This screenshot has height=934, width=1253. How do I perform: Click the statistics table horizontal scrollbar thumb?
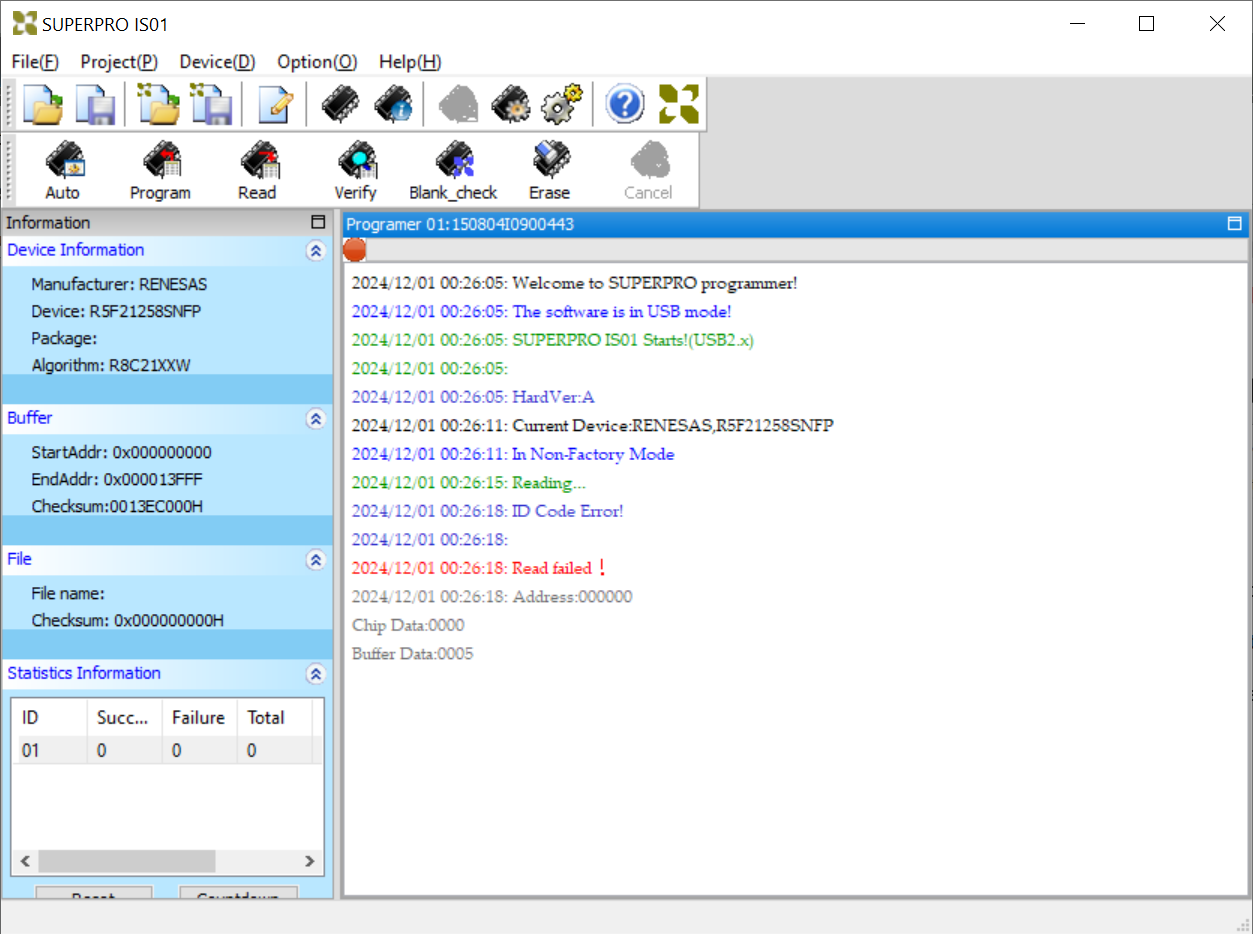click(126, 861)
